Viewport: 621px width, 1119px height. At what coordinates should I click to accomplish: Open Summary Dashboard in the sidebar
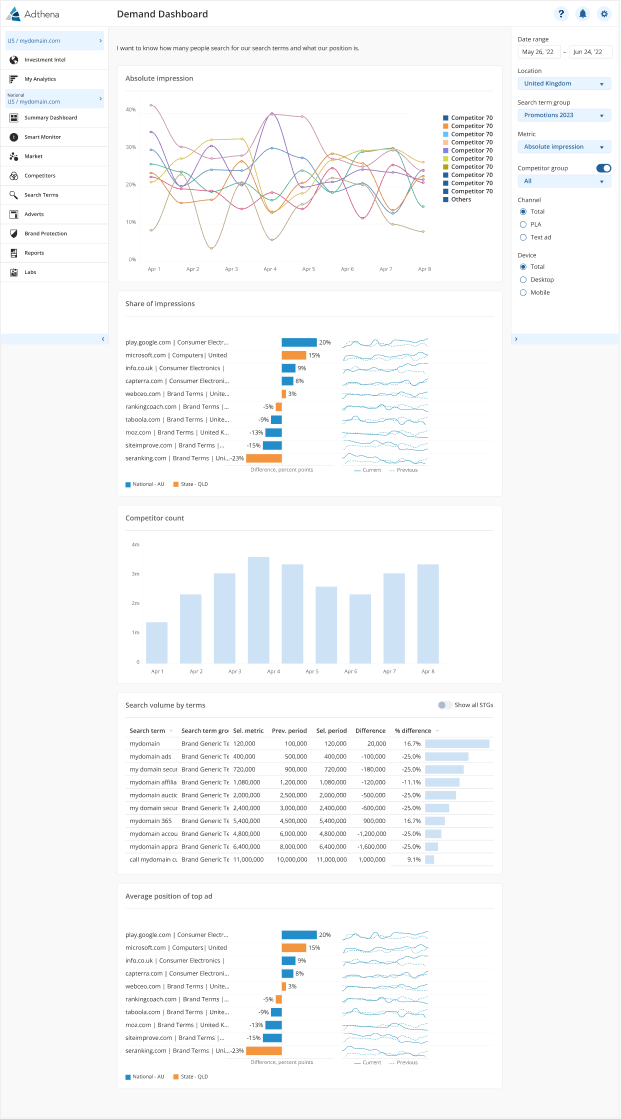click(x=50, y=118)
